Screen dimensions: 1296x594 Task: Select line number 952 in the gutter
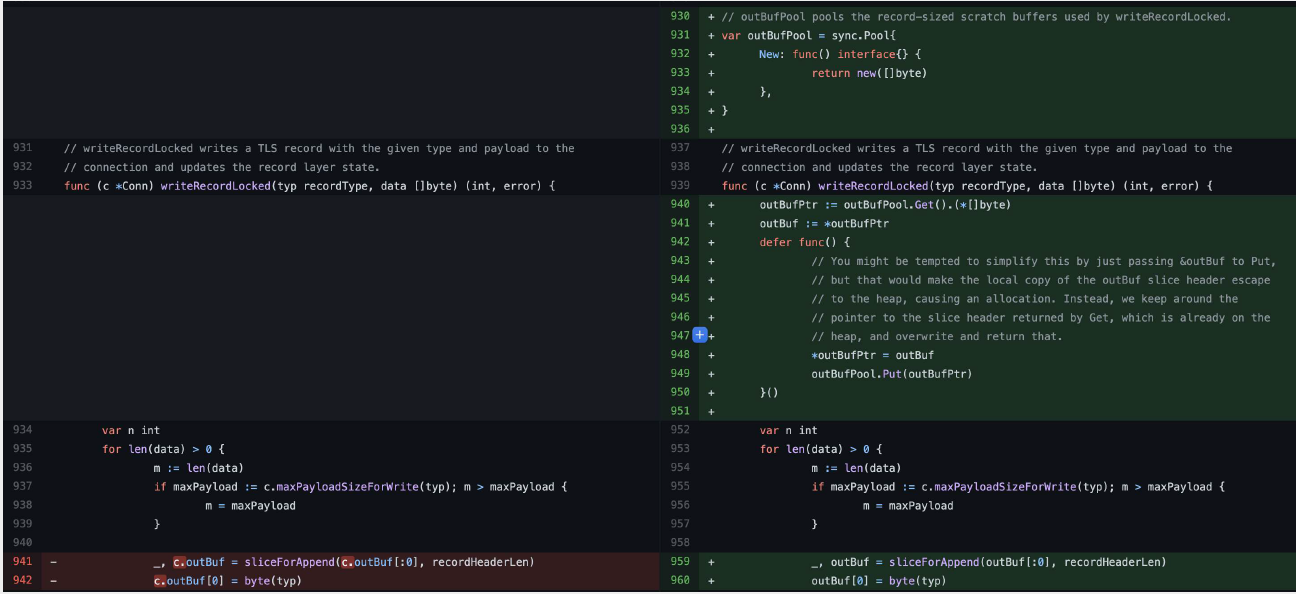(680, 430)
